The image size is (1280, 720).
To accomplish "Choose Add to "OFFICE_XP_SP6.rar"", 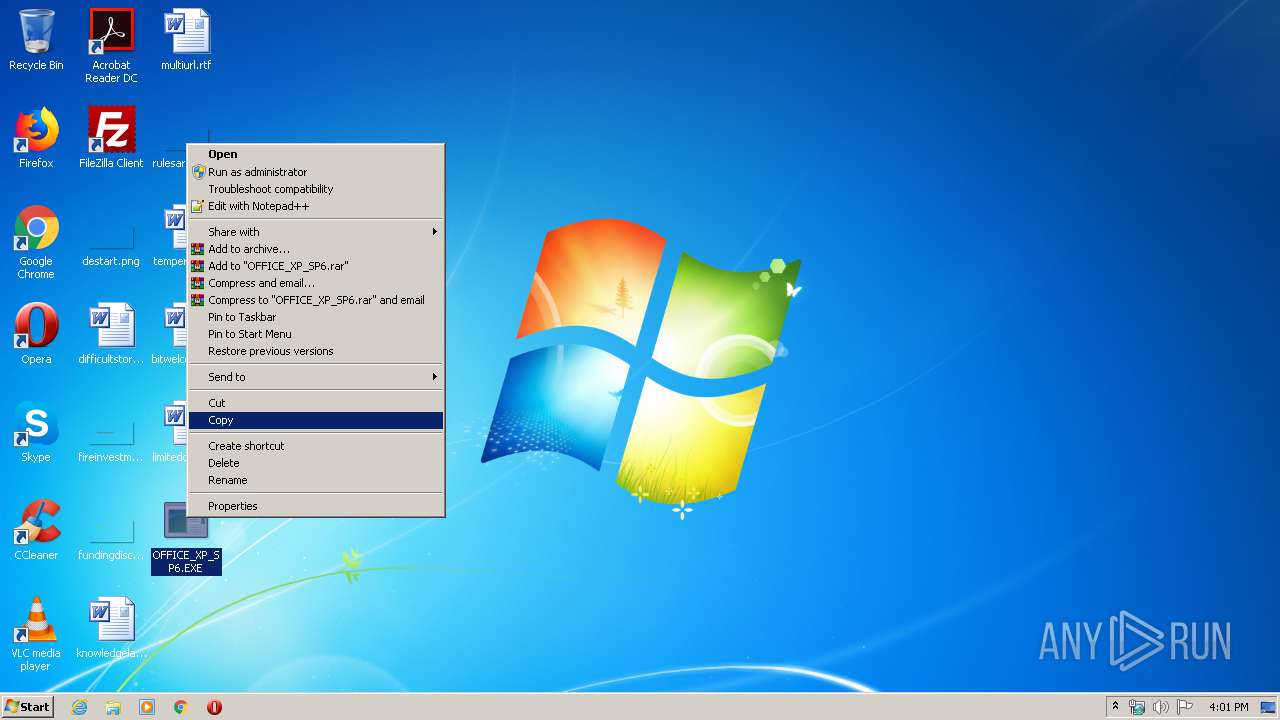I will pos(316,266).
